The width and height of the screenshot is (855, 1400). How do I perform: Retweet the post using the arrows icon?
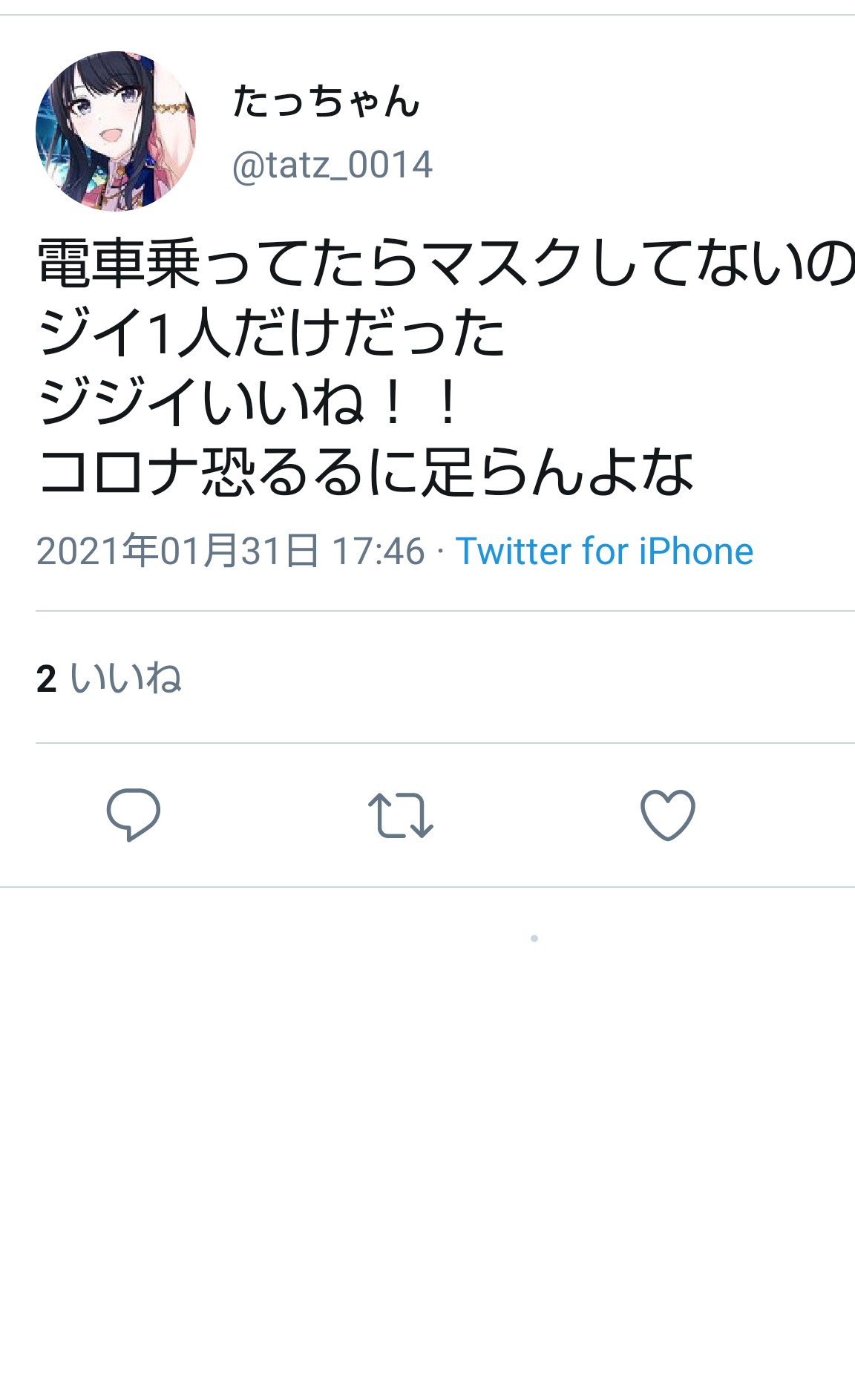coord(401,815)
